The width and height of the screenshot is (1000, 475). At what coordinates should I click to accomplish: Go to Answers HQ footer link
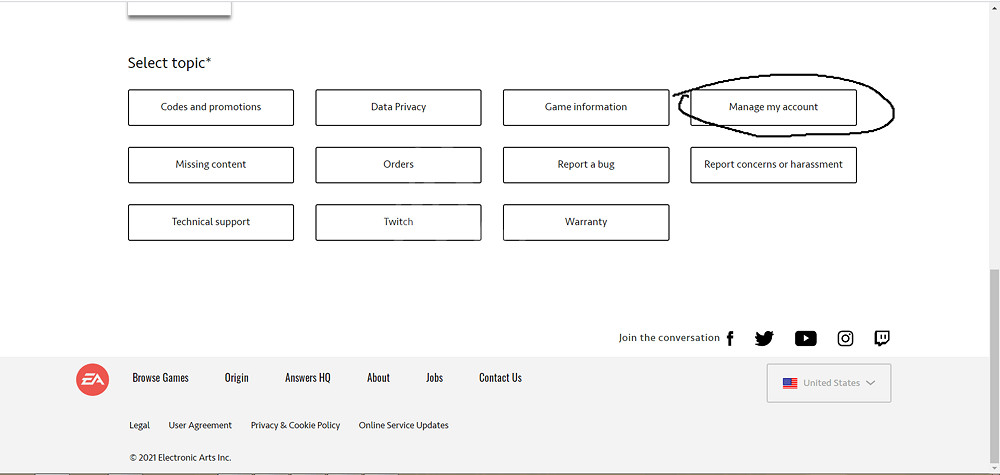(307, 378)
